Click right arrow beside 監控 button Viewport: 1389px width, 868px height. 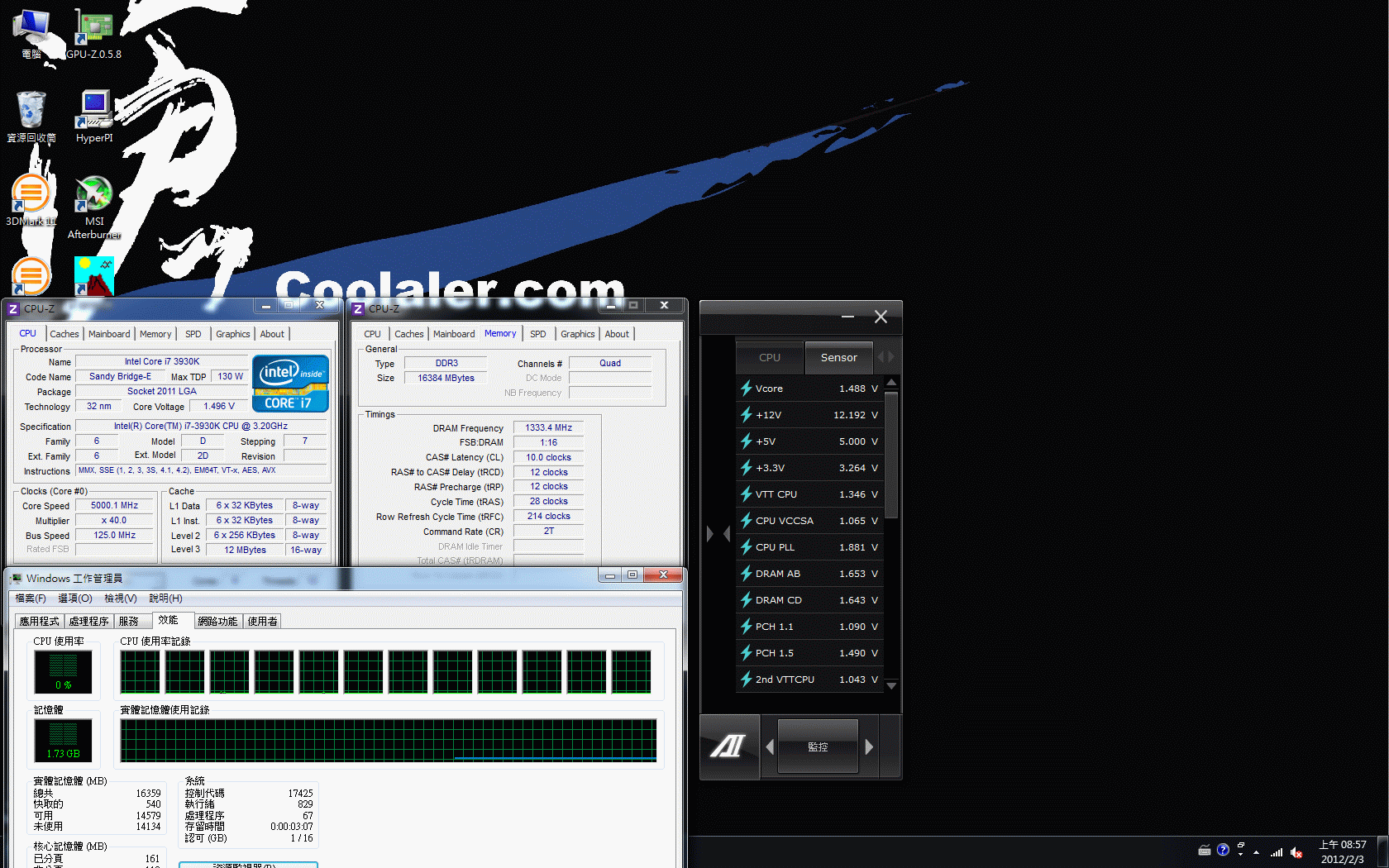869,746
